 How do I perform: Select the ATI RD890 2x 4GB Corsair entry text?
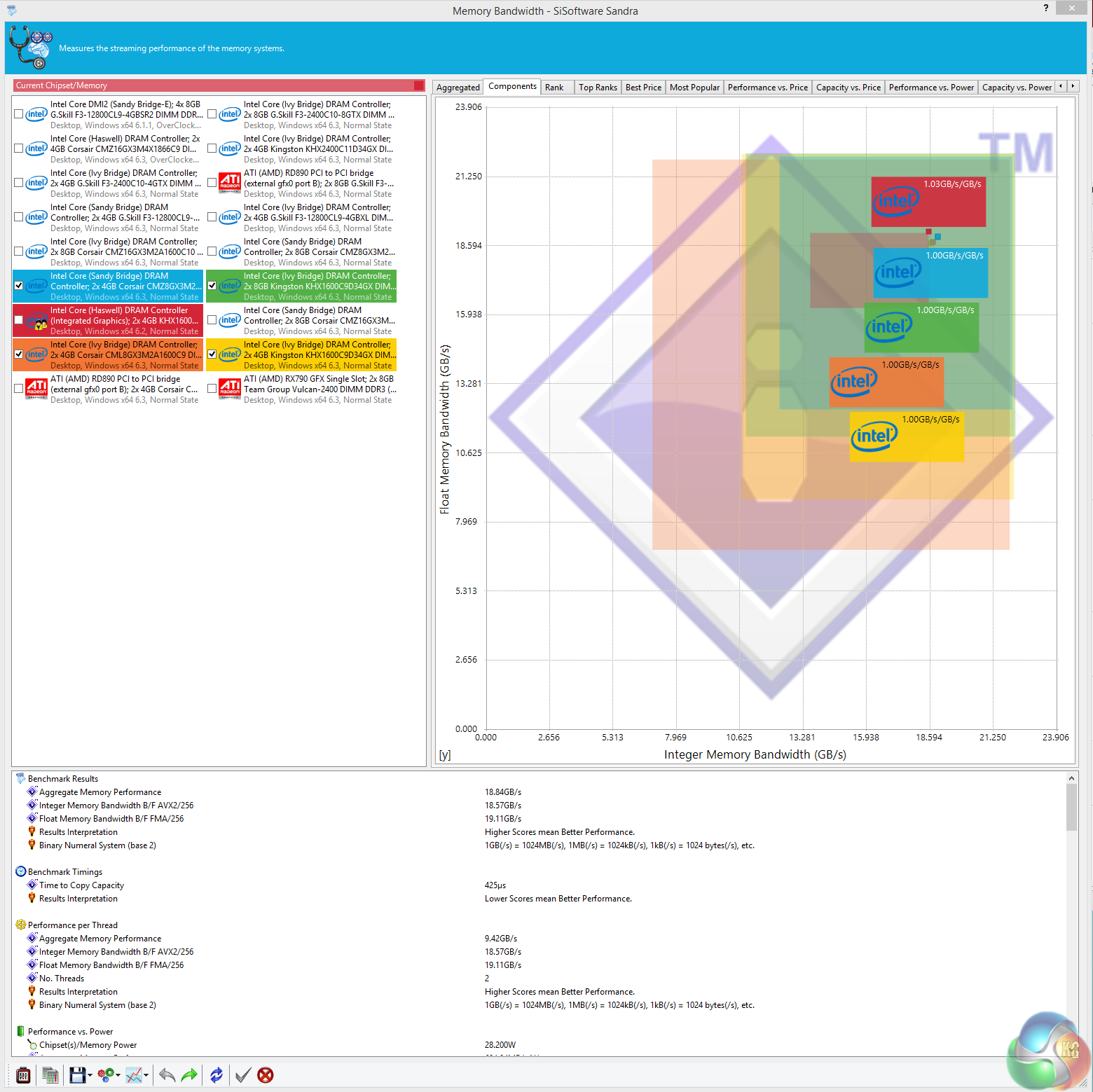point(125,389)
